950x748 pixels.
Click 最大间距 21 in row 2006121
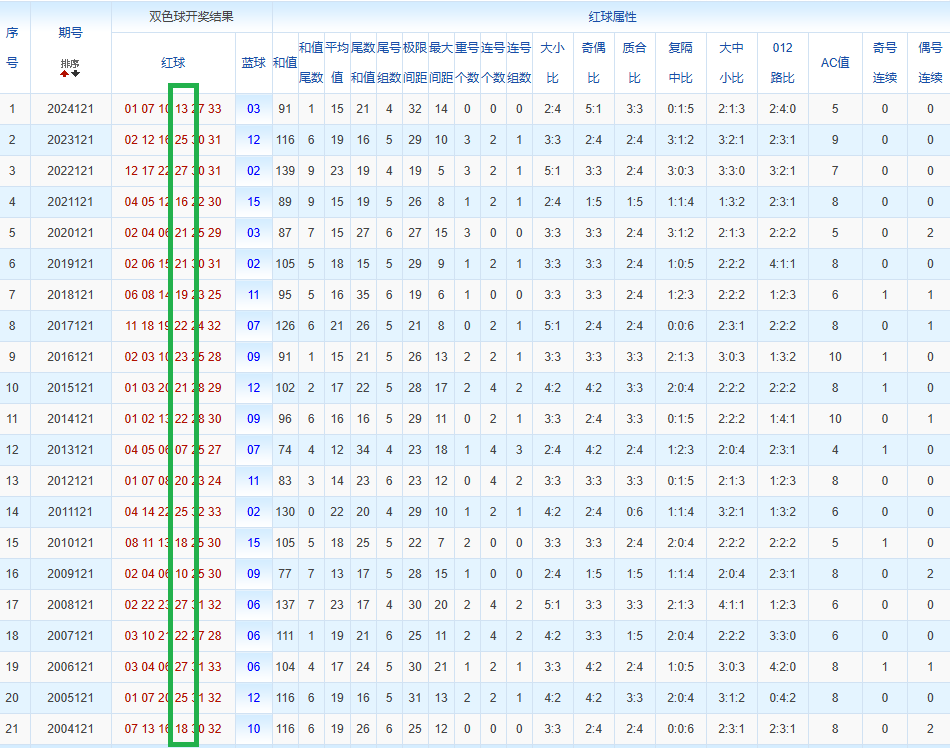440,667
